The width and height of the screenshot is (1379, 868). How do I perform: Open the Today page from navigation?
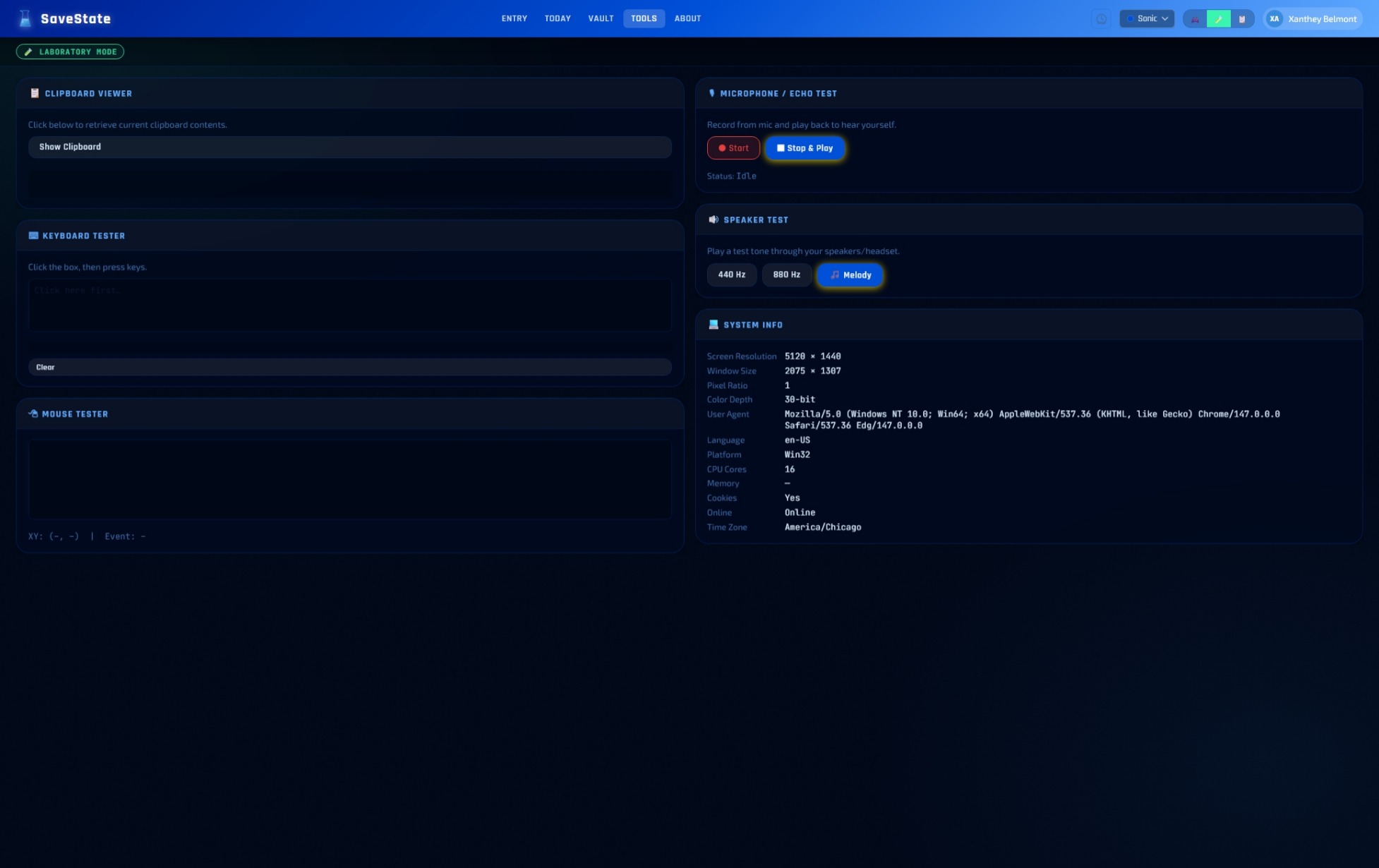point(558,18)
